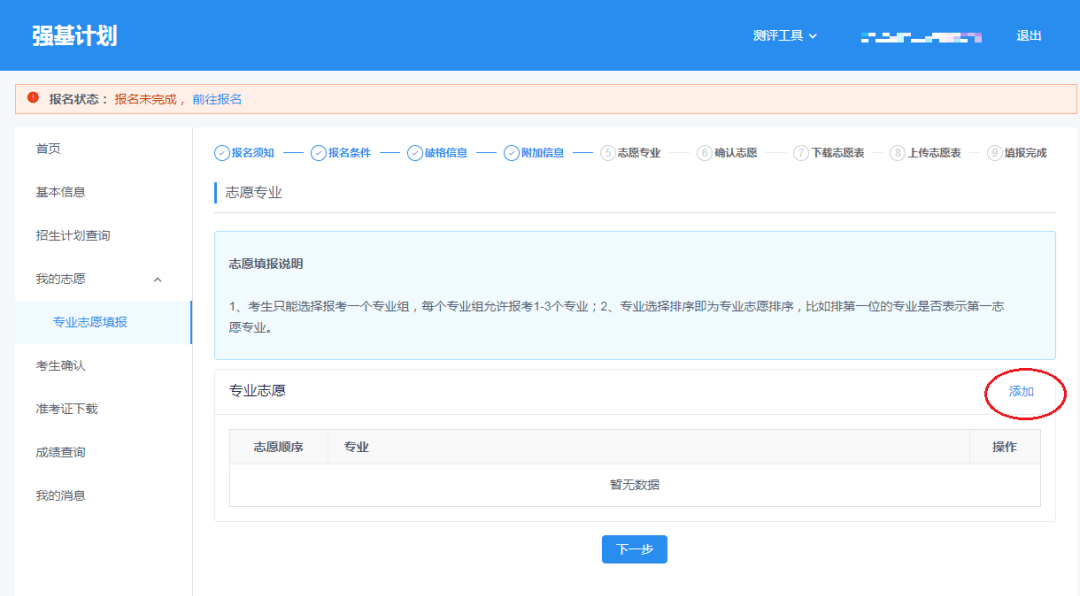Select 招生计划查询 from the sidebar
This screenshot has height=596, width=1080.
(x=72, y=236)
